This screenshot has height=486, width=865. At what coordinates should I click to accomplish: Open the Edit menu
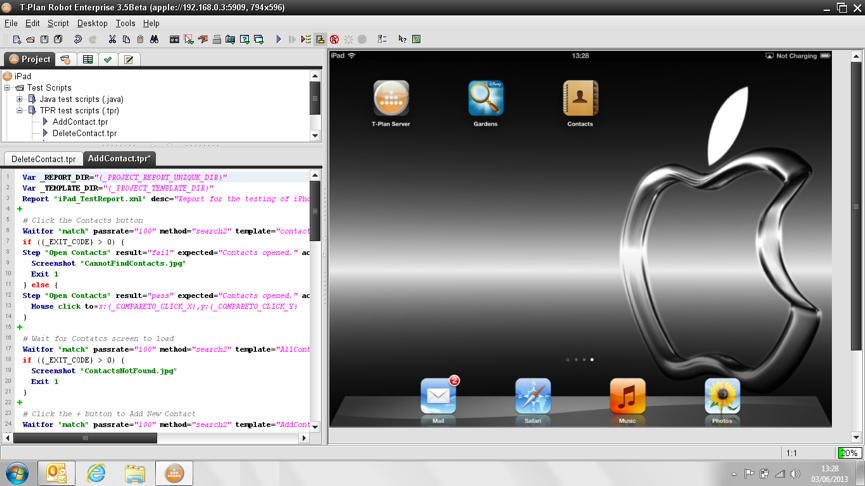tap(33, 23)
